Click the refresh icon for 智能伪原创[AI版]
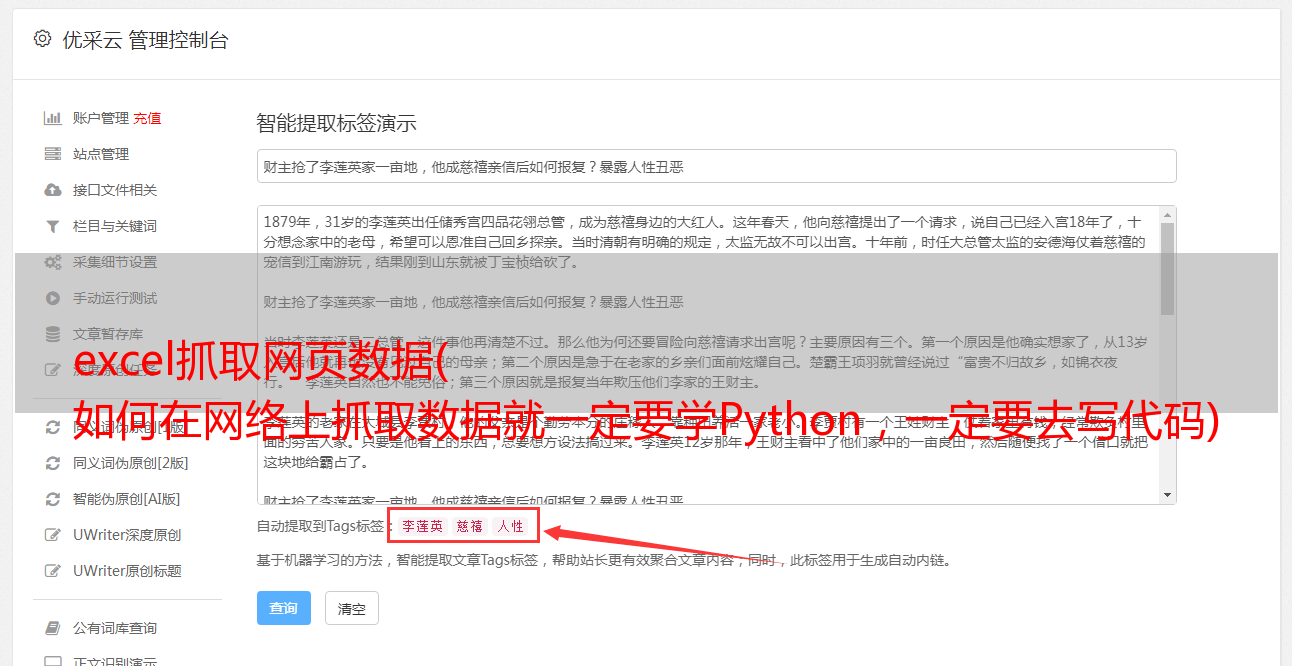Viewport: 1292px width, 666px height. (x=53, y=499)
